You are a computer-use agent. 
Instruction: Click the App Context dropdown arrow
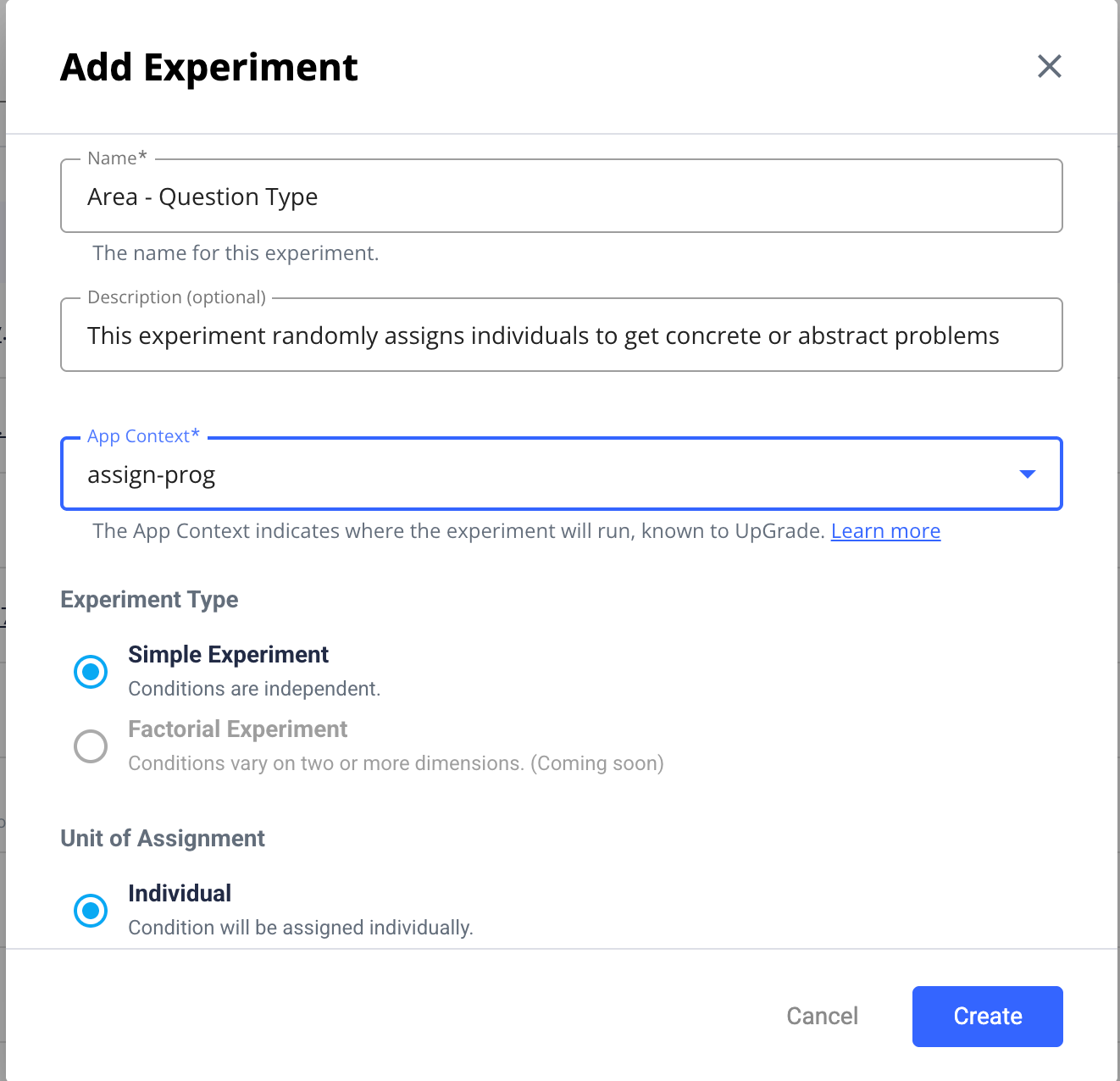click(1027, 474)
